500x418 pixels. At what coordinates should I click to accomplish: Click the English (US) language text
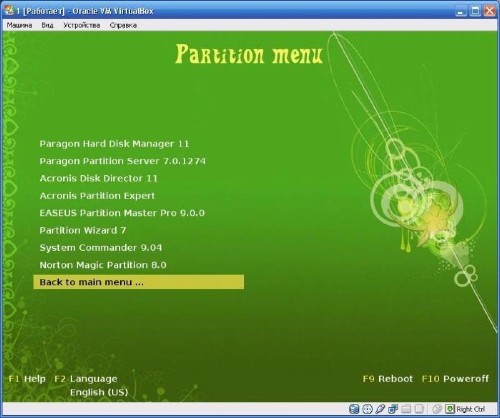coord(99,392)
